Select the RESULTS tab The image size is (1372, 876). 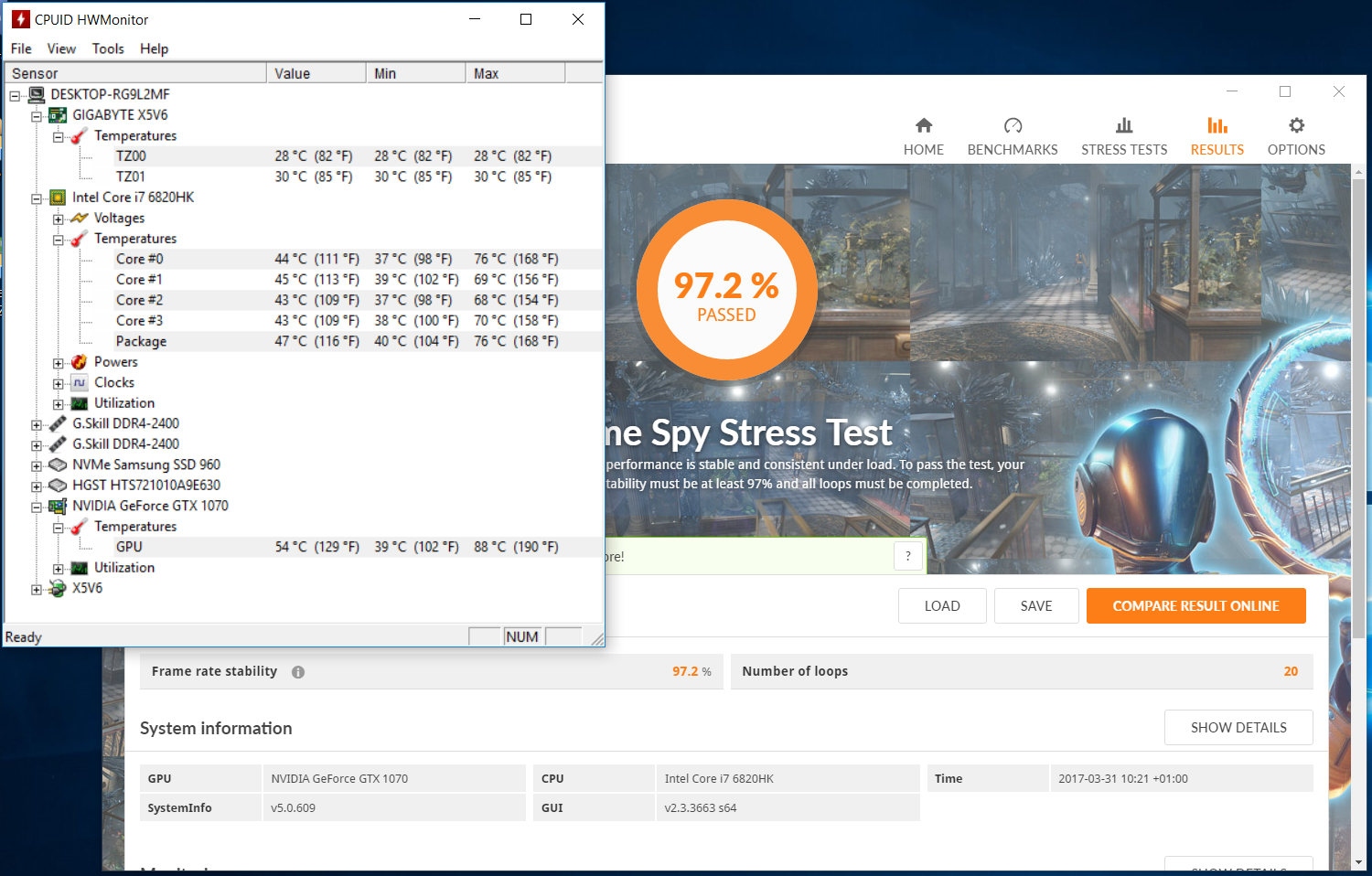pos(1217,137)
